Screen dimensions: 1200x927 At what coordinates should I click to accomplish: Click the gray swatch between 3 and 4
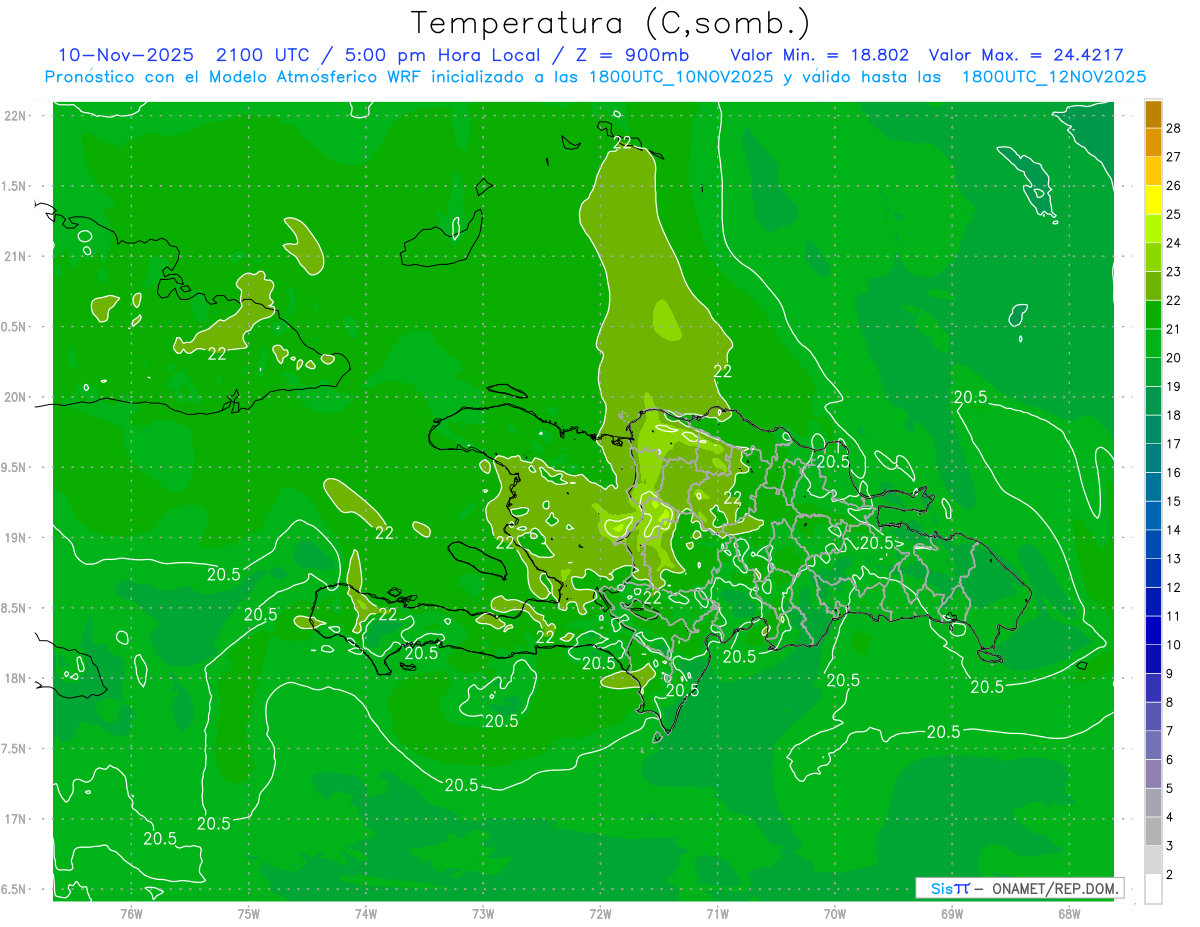(1153, 832)
